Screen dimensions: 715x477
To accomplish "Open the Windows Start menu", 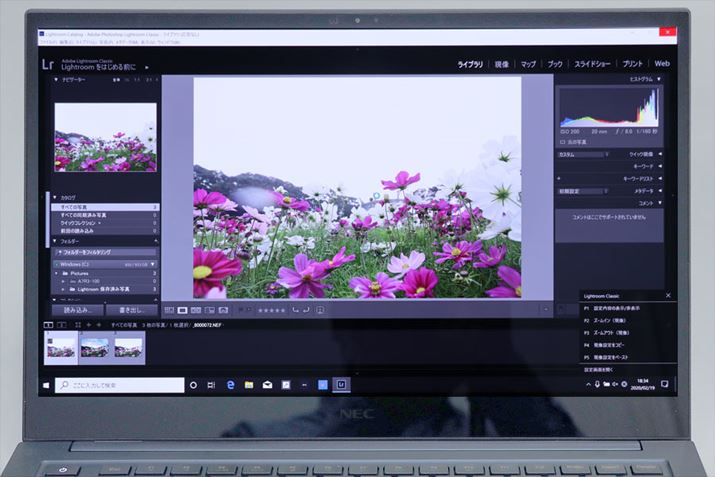I will click(46, 385).
